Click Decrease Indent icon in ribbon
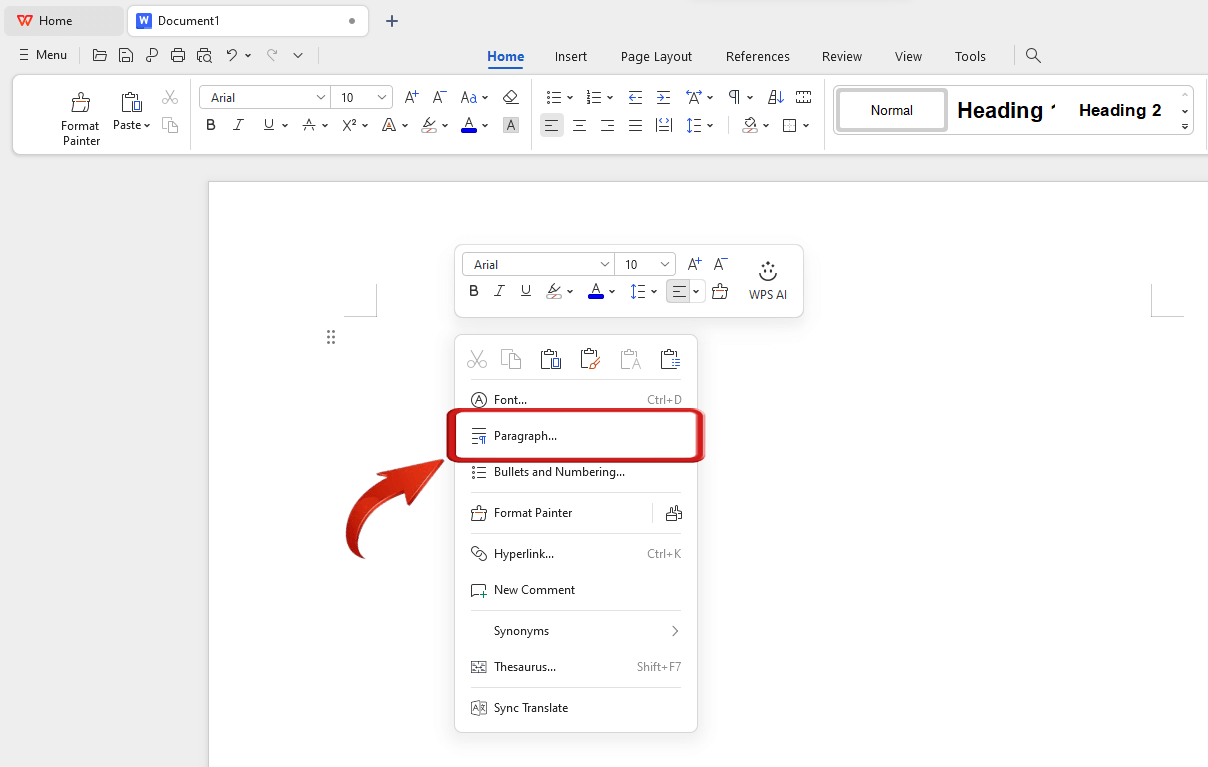Screen dimensions: 1208x767 635,97
